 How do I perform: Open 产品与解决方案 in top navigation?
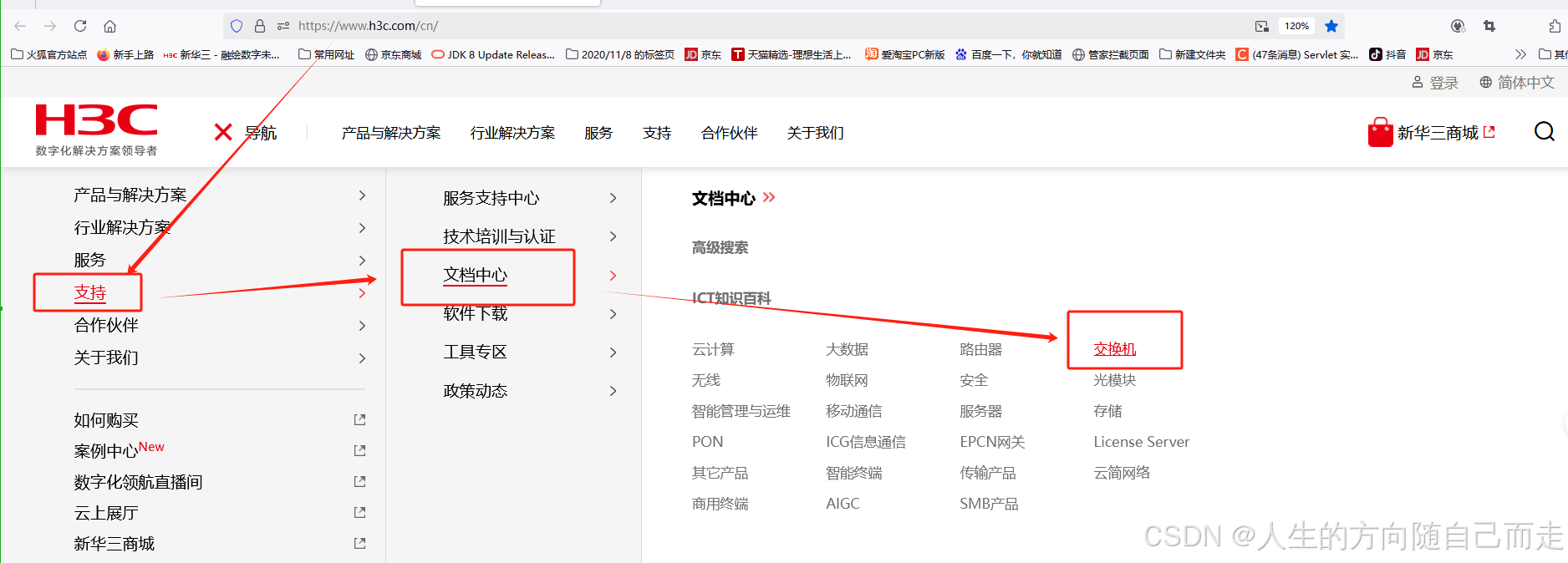[x=391, y=133]
